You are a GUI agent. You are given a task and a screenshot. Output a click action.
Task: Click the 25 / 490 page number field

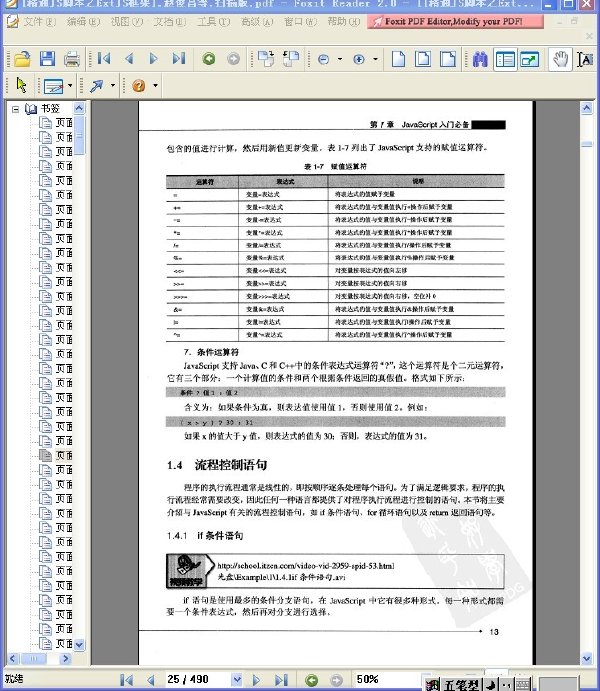[197, 679]
